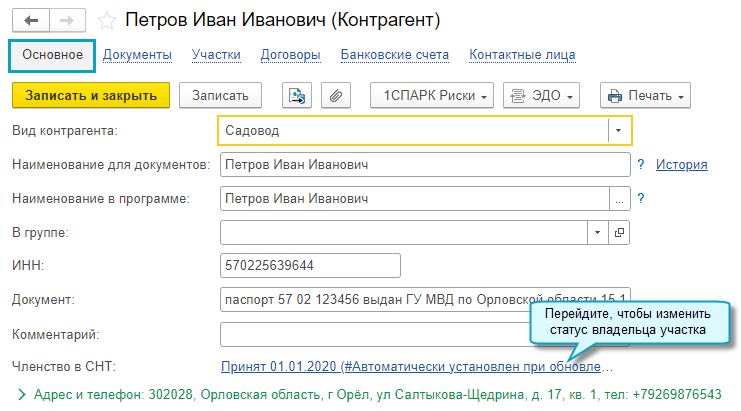
Task: Open the История link
Action: (682, 165)
